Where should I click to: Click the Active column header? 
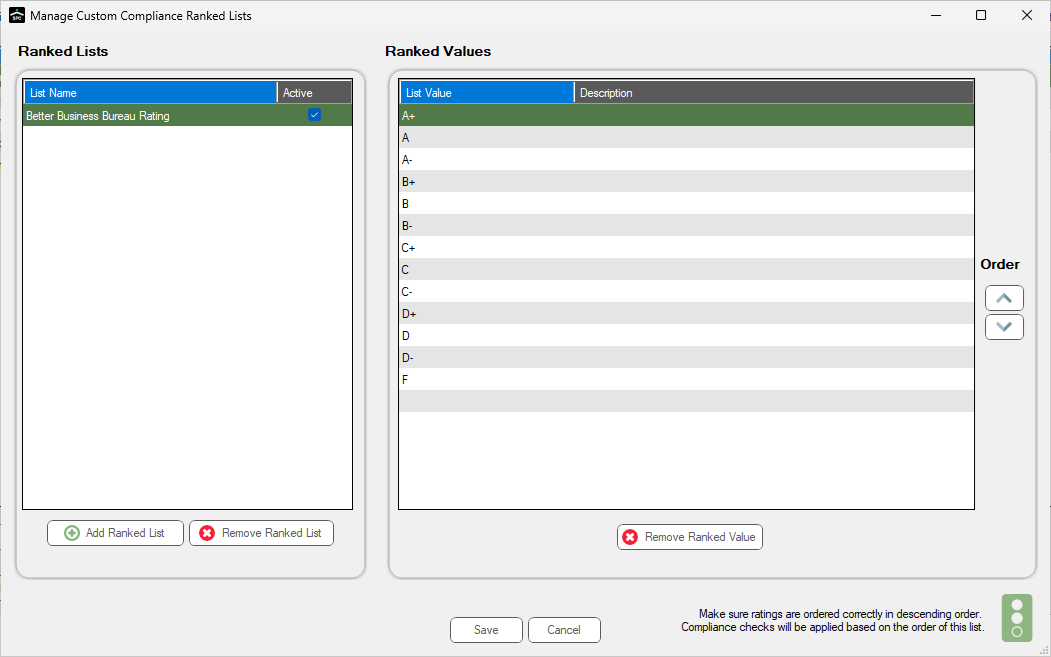(314, 93)
